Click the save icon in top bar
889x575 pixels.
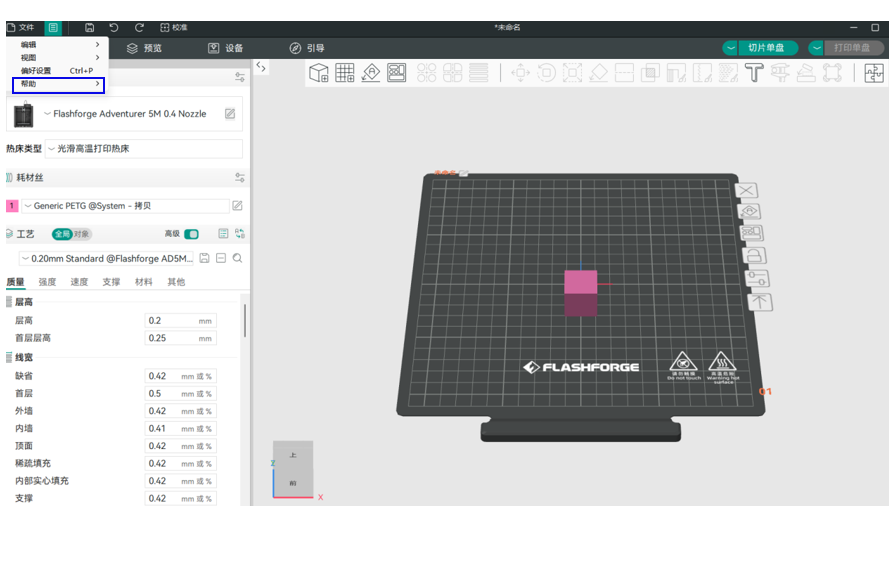pos(90,28)
